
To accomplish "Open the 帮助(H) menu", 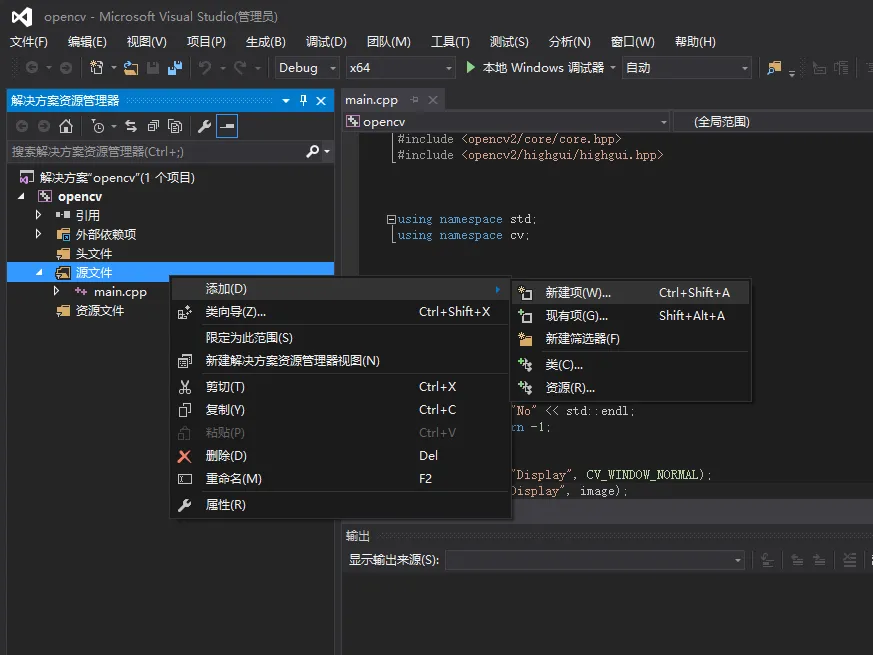I will coord(695,42).
